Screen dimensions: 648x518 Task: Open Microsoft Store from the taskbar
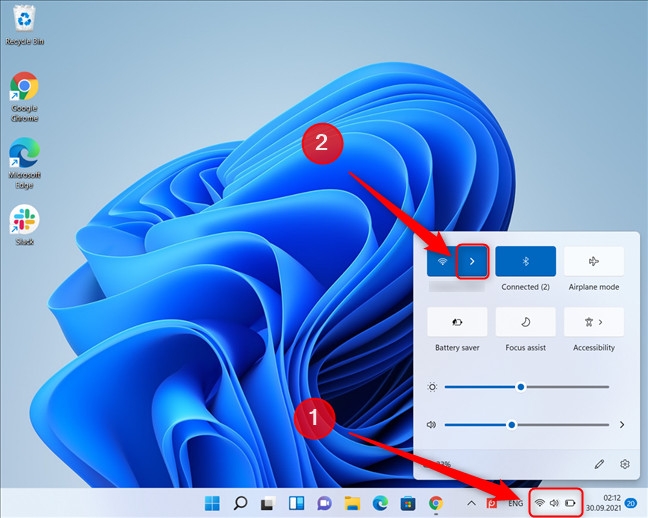tap(408, 503)
